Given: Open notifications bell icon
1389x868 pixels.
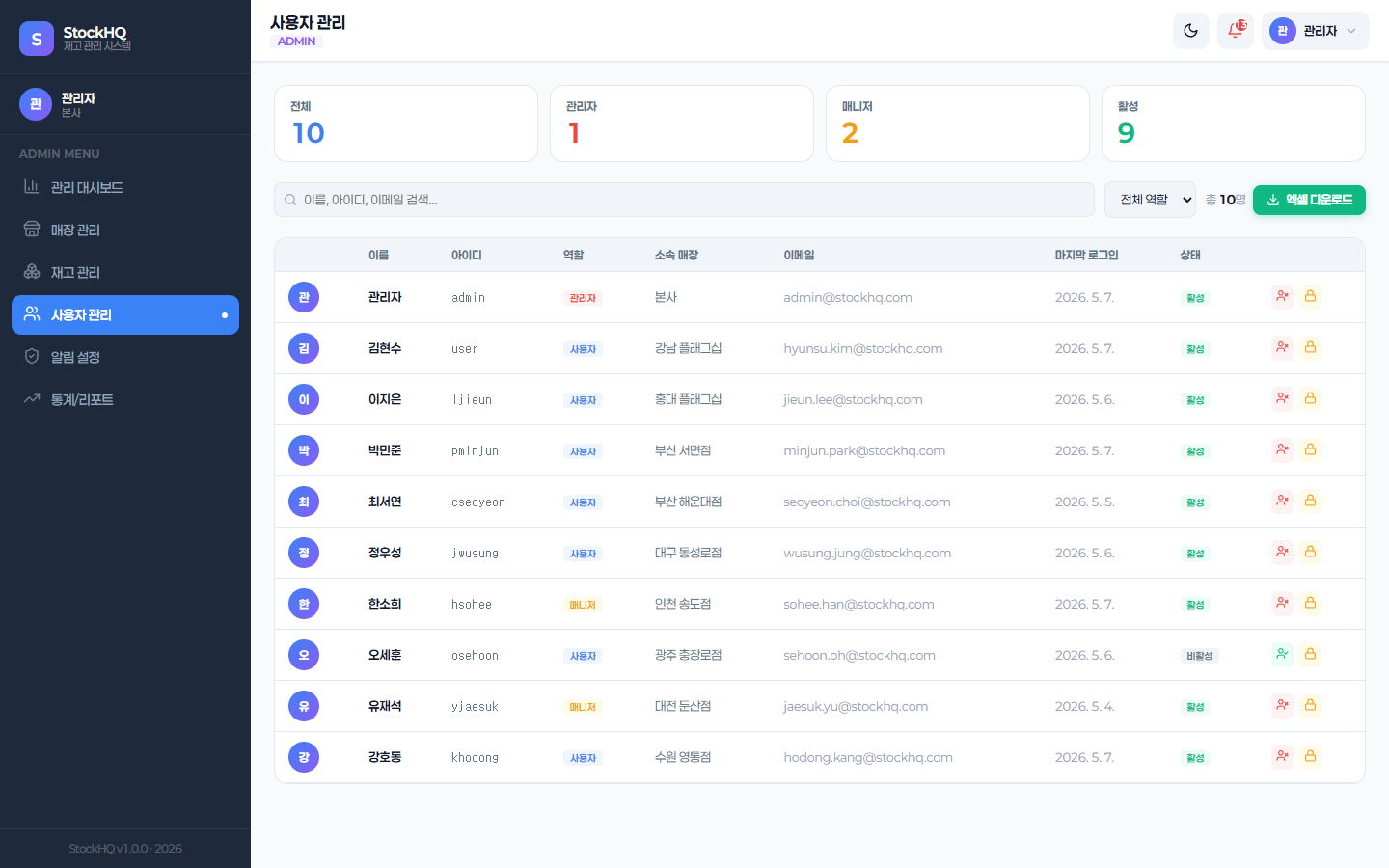Looking at the screenshot, I should coord(1236,31).
